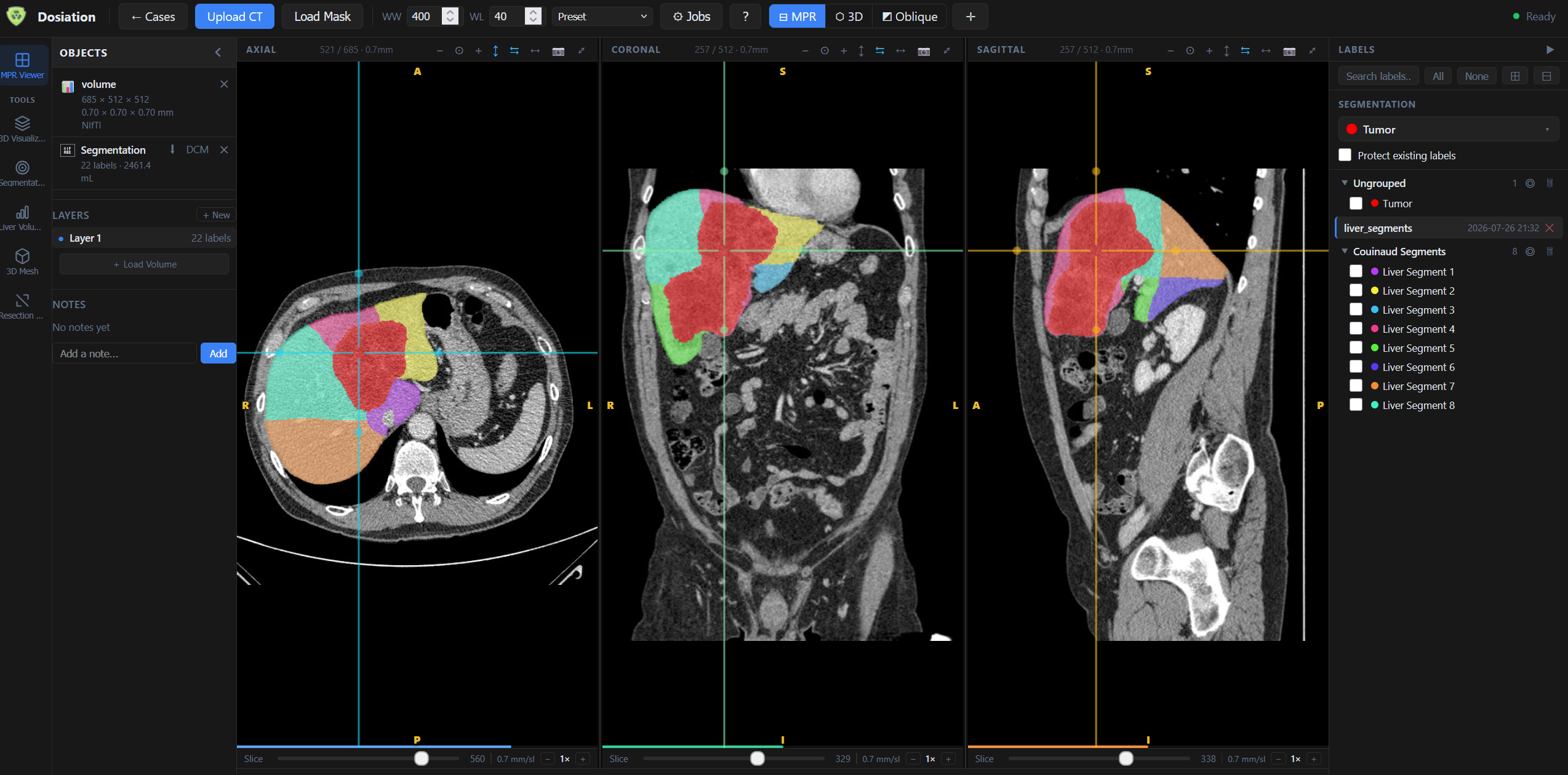Open the 3D Mesh tool
The image size is (1568, 775).
tap(23, 262)
